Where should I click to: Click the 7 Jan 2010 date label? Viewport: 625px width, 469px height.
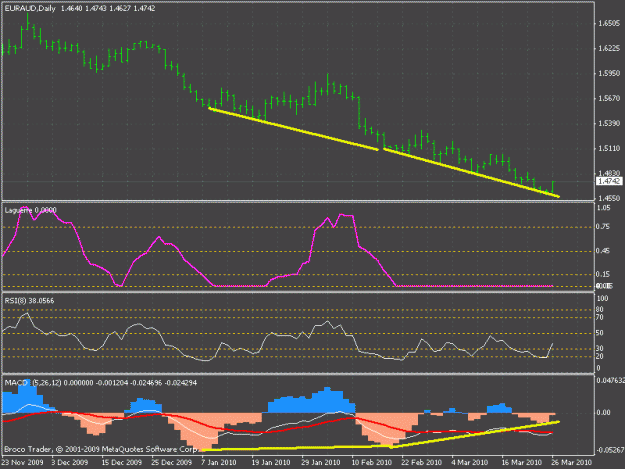[219, 462]
